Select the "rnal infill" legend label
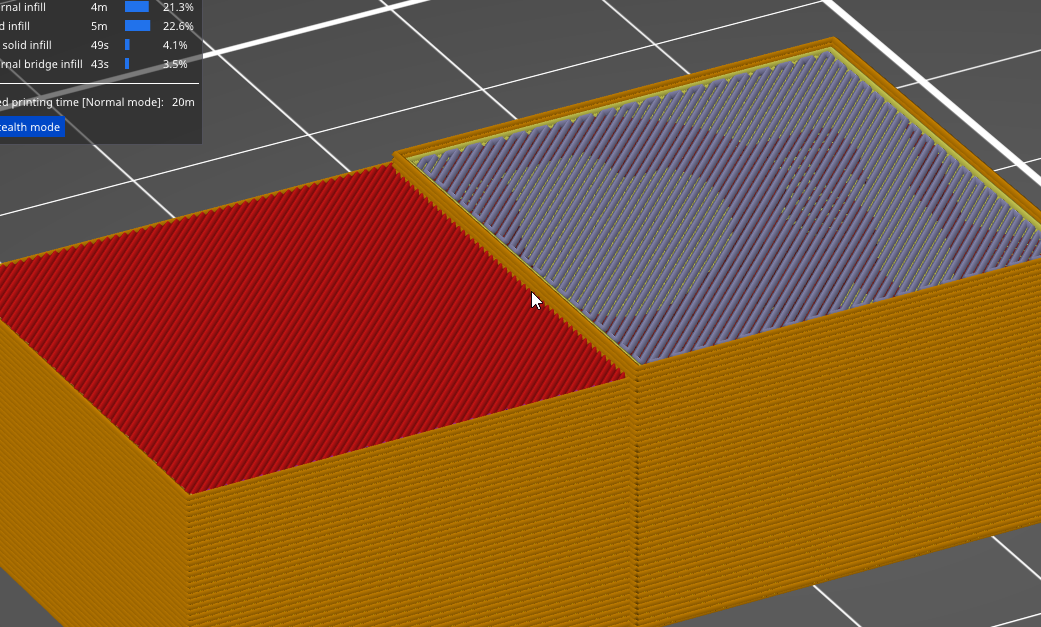This screenshot has width=1041, height=627. tap(23, 7)
